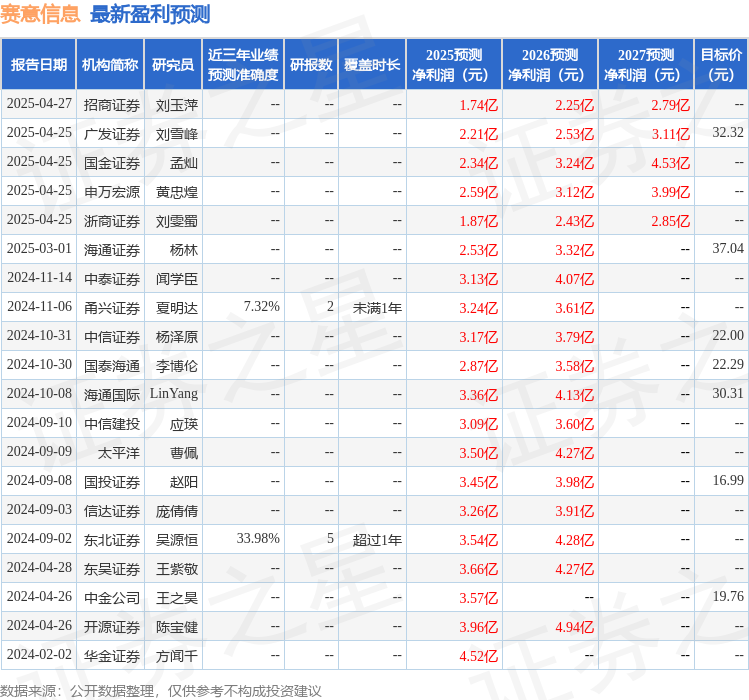Image resolution: width=749 pixels, height=700 pixels.
Task: Click analyst name 夏明达
Action: click(x=177, y=308)
